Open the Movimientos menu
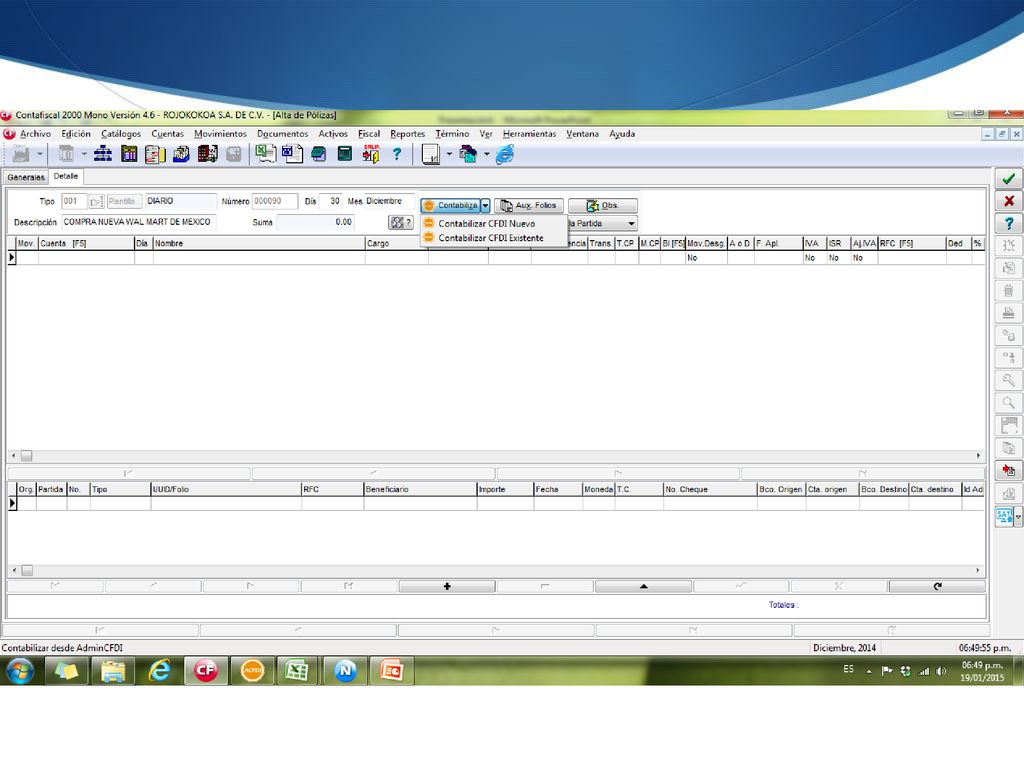 pos(220,133)
